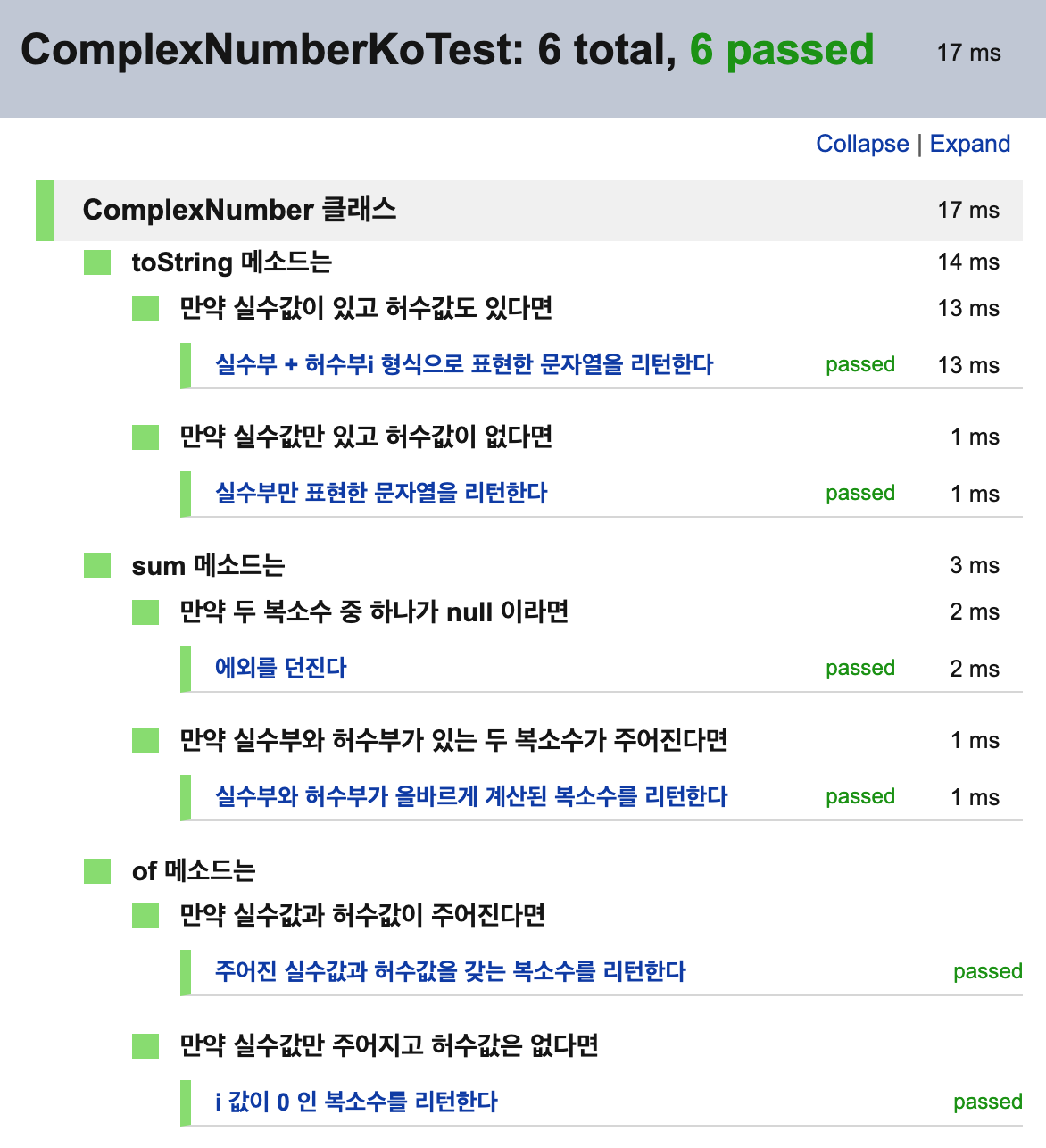Collapse the ComplexNumber 클래스 header row
This screenshot has height=1148, width=1046.
(529, 211)
